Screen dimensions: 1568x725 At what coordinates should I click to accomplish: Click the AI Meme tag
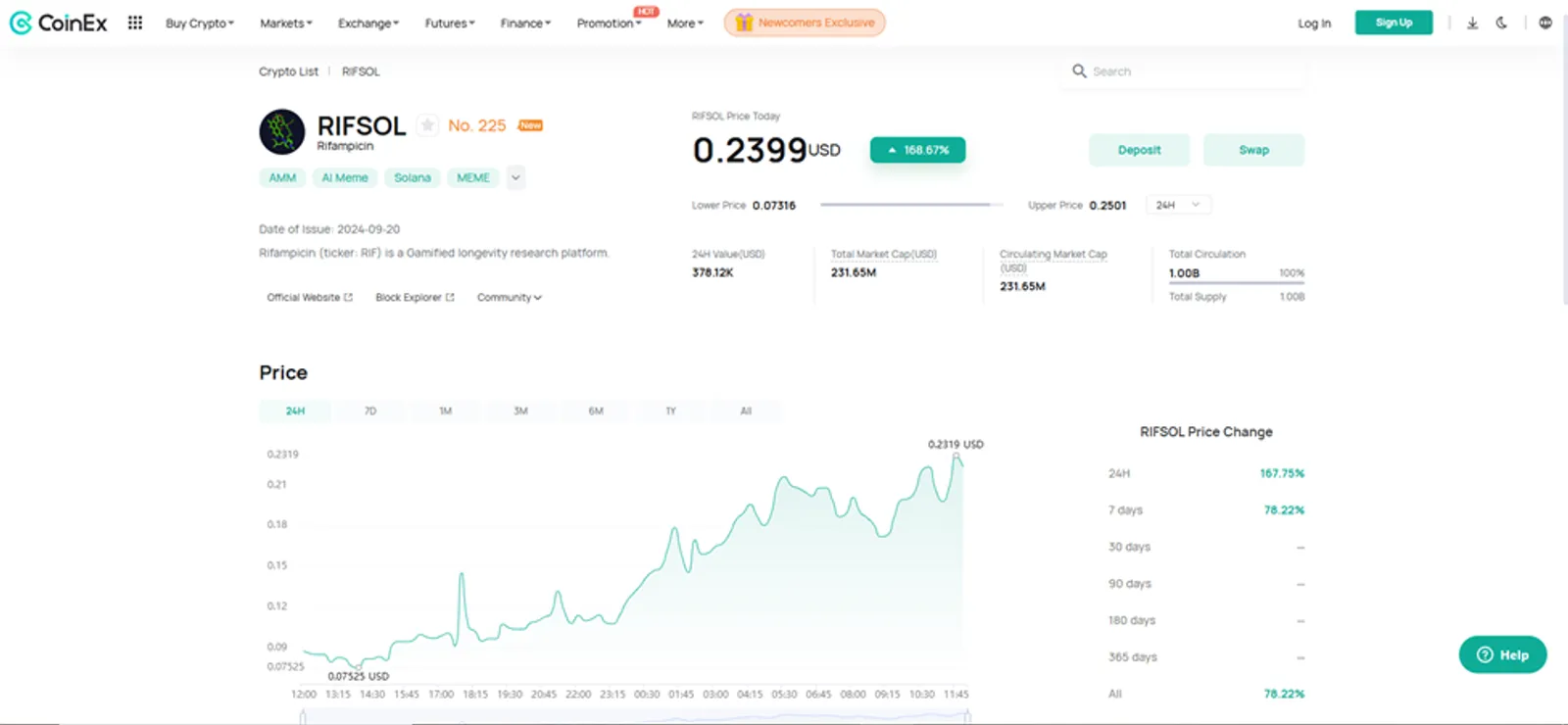[x=345, y=177]
